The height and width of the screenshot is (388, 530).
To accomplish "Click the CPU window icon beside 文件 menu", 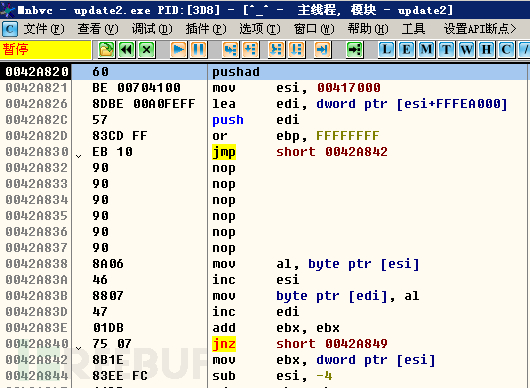I will 10,29.
